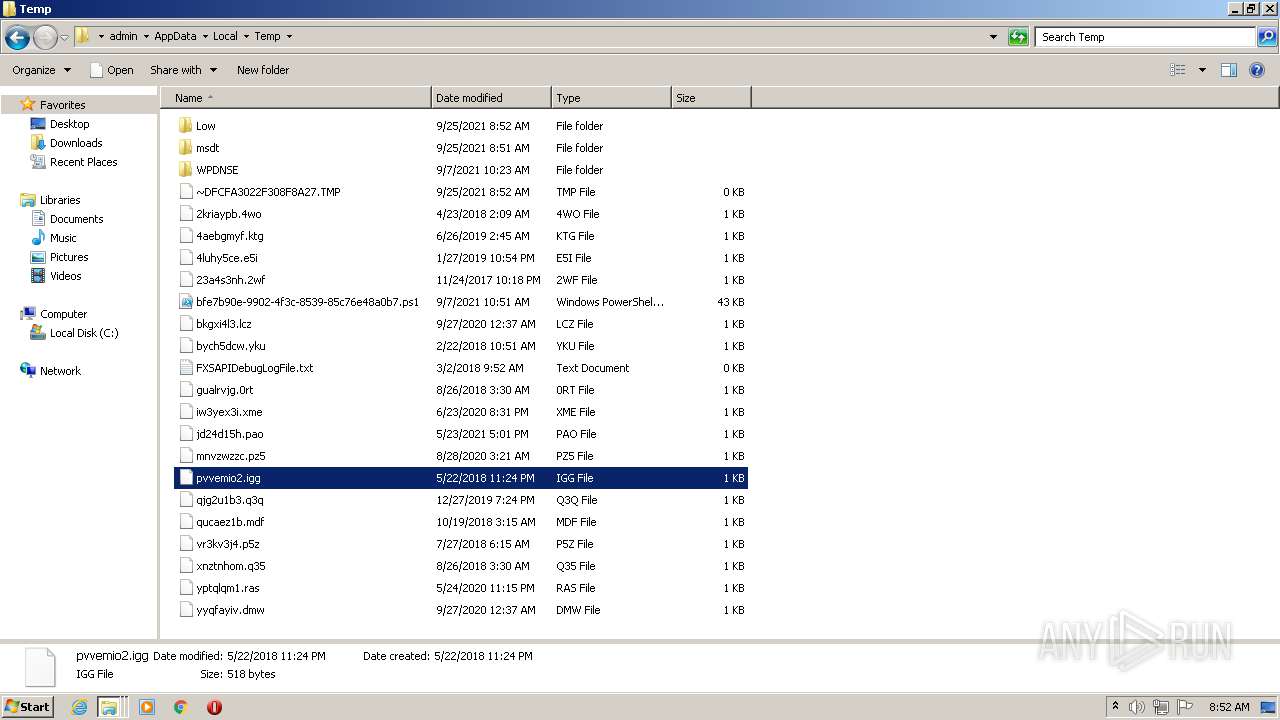Click the clock showing 8:52 AM

(x=1229, y=707)
